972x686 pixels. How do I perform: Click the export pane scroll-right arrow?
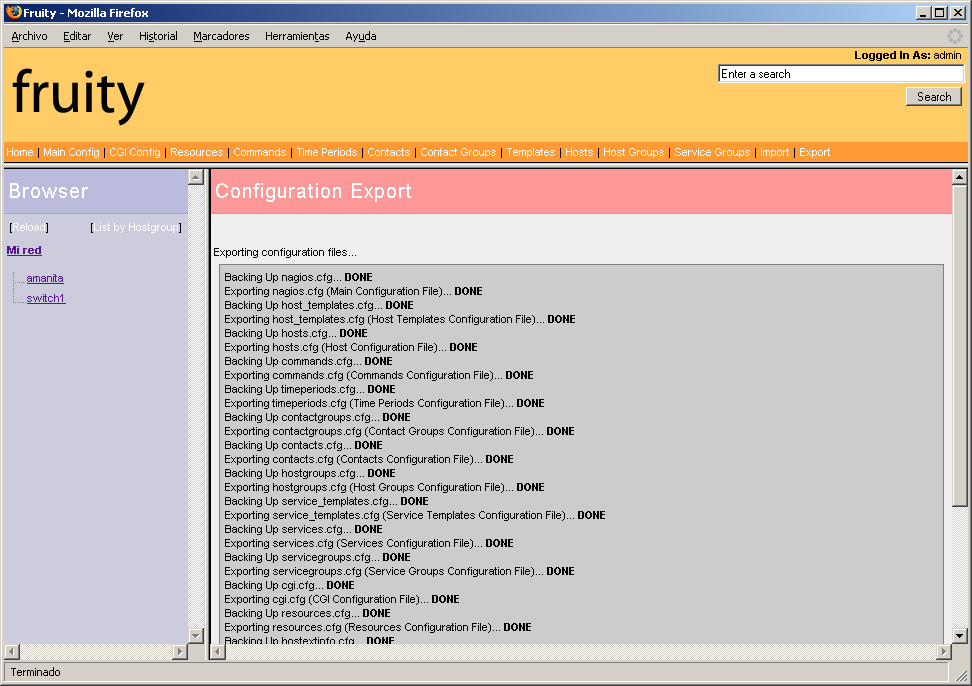coord(943,652)
